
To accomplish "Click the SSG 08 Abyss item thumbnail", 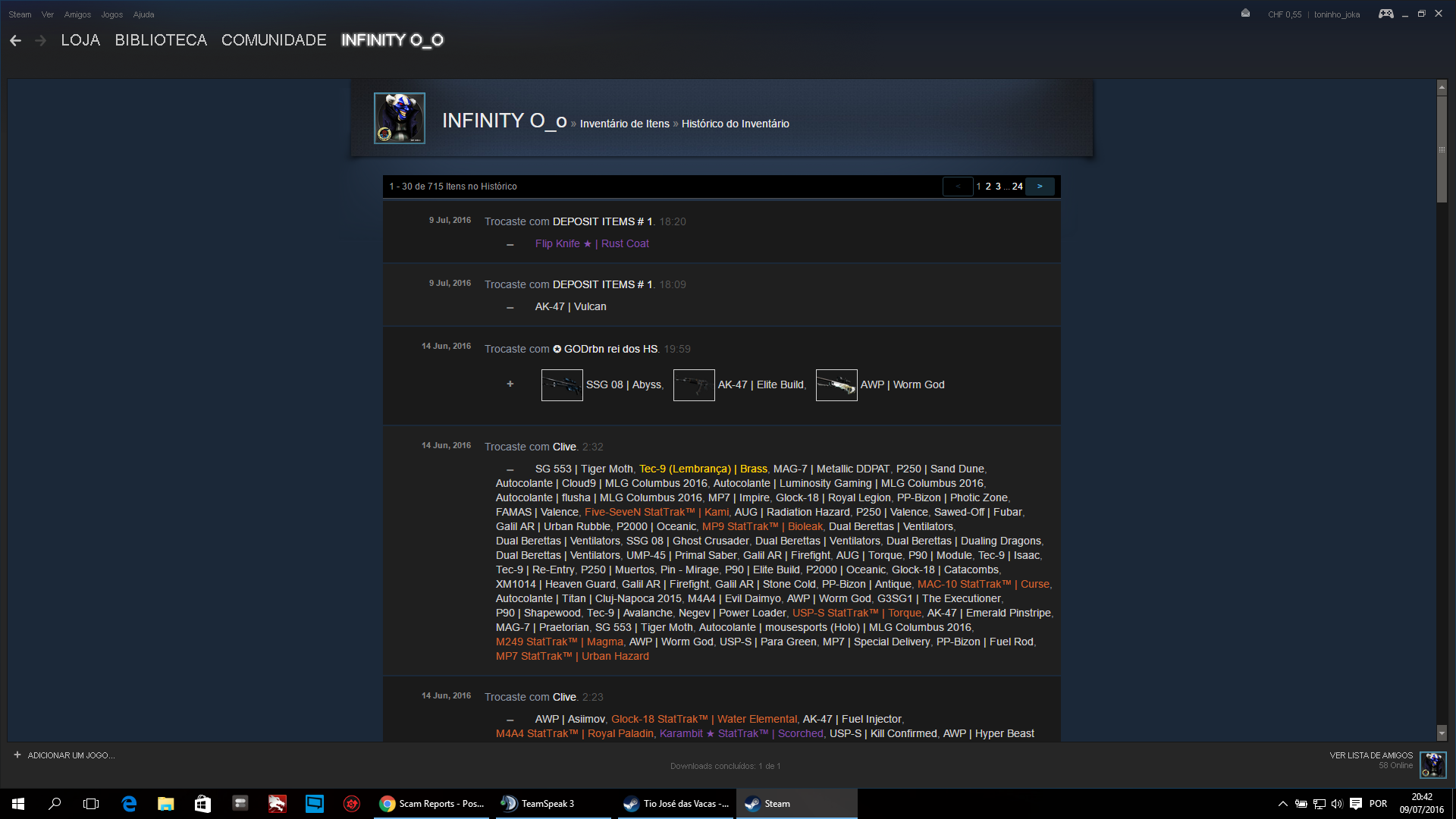I will [562, 385].
